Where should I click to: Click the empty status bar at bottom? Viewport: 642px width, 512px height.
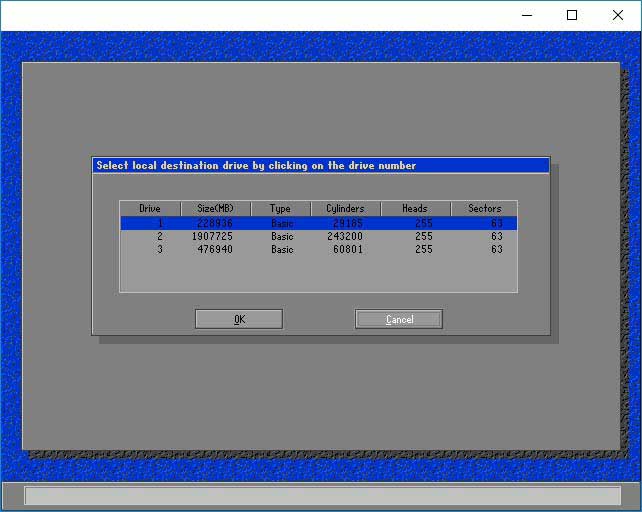click(321, 496)
